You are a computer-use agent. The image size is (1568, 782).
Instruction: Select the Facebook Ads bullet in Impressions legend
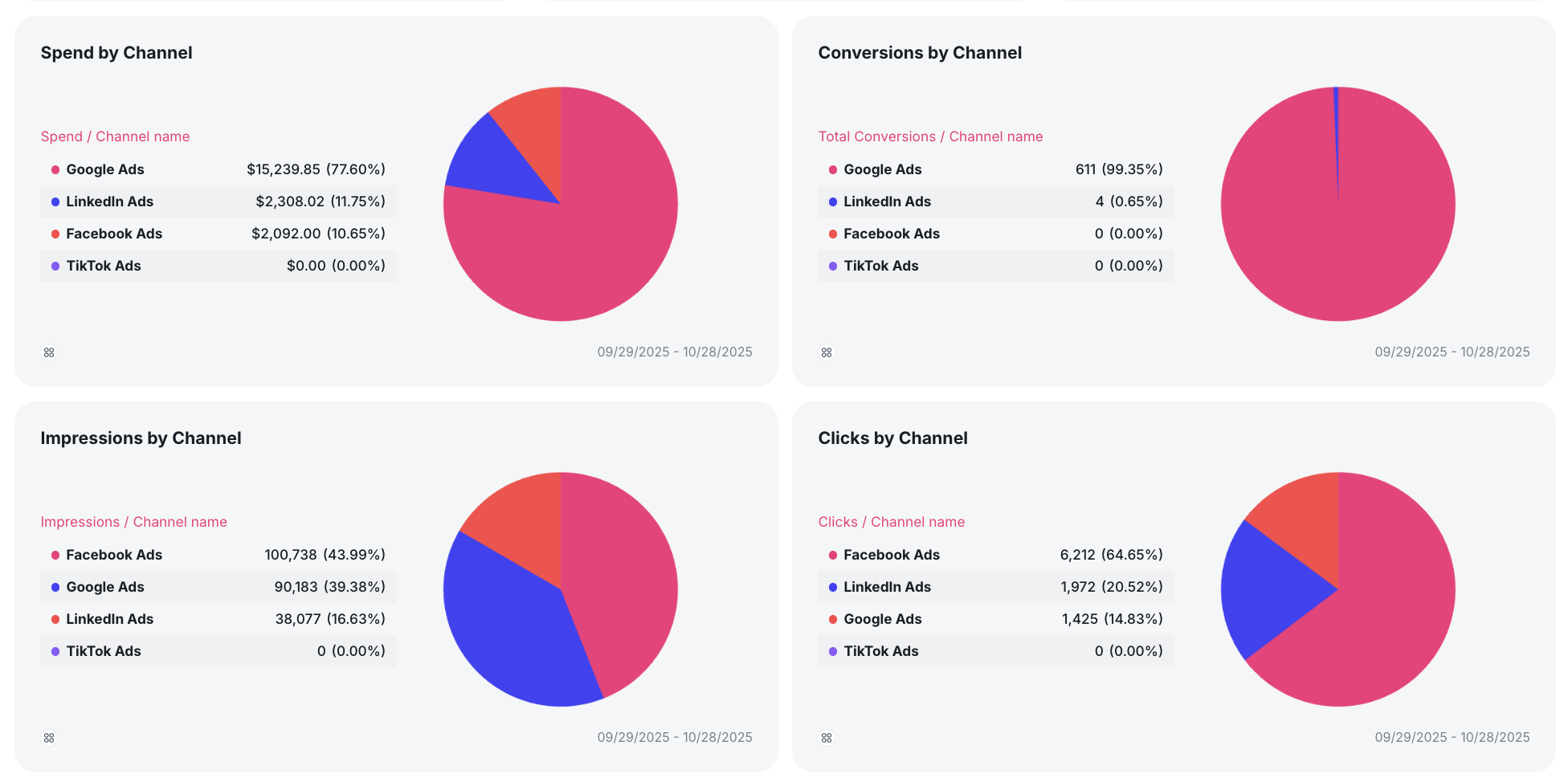54,555
